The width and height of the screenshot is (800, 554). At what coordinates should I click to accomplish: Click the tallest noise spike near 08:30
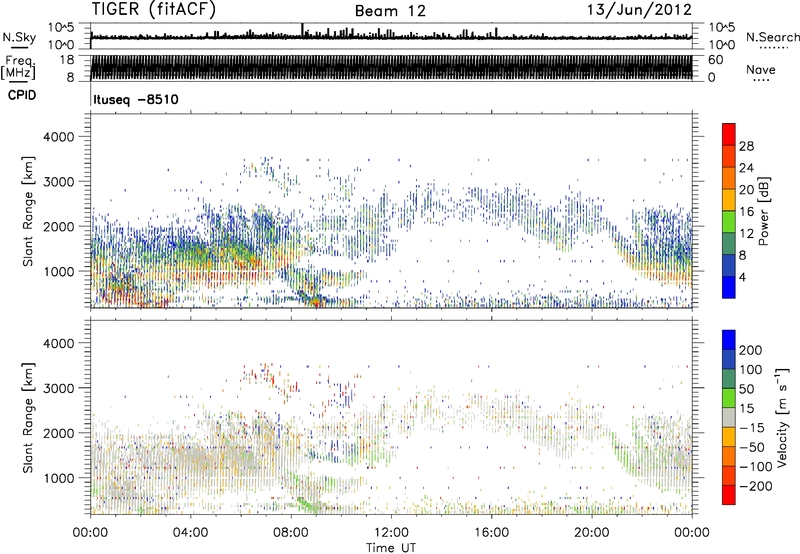tap(303, 30)
